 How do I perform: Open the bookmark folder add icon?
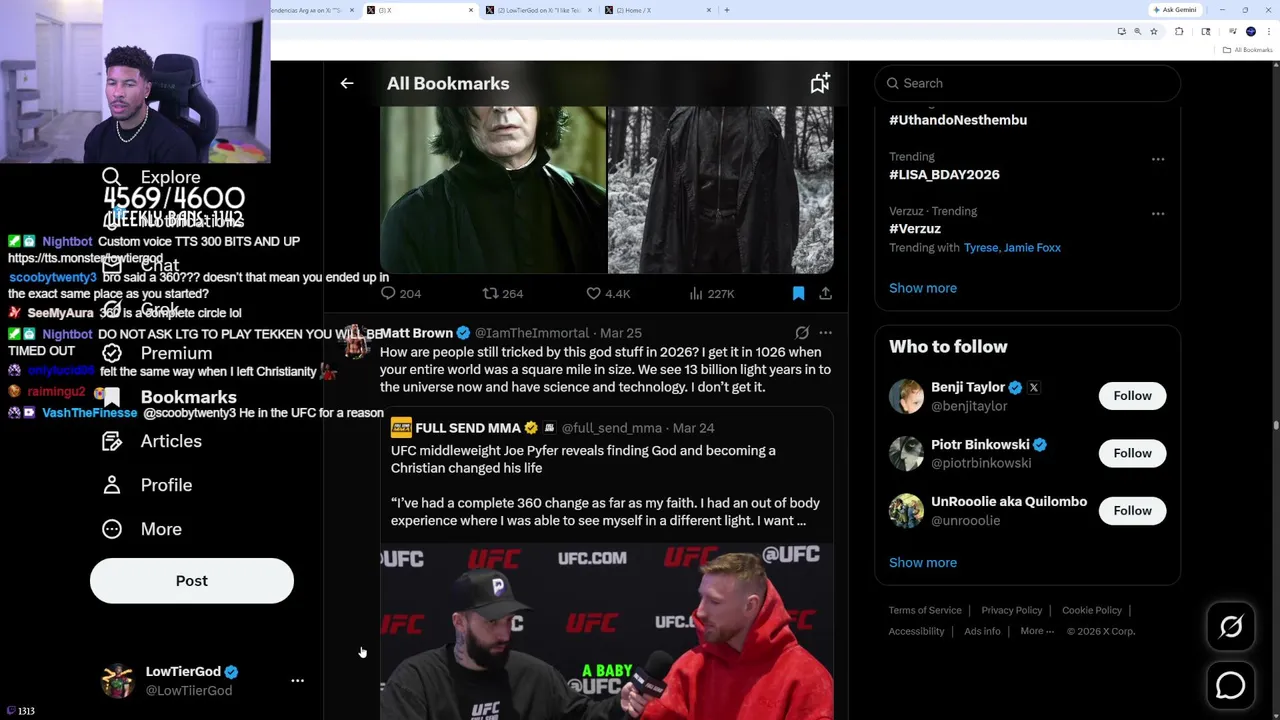(820, 84)
